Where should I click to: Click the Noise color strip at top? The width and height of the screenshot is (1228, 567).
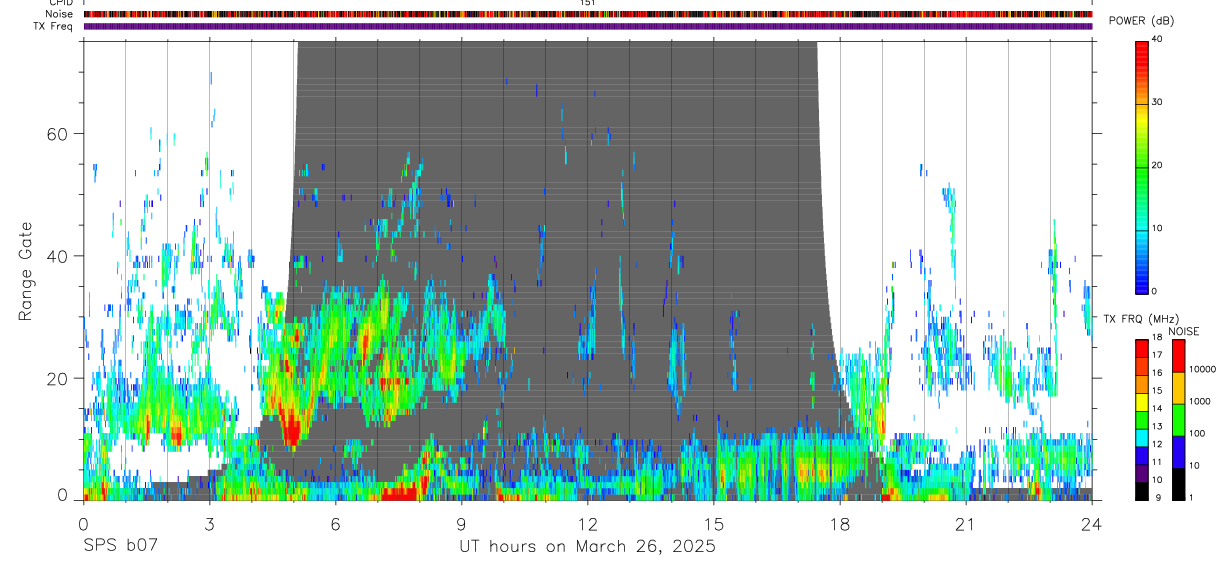click(x=588, y=14)
